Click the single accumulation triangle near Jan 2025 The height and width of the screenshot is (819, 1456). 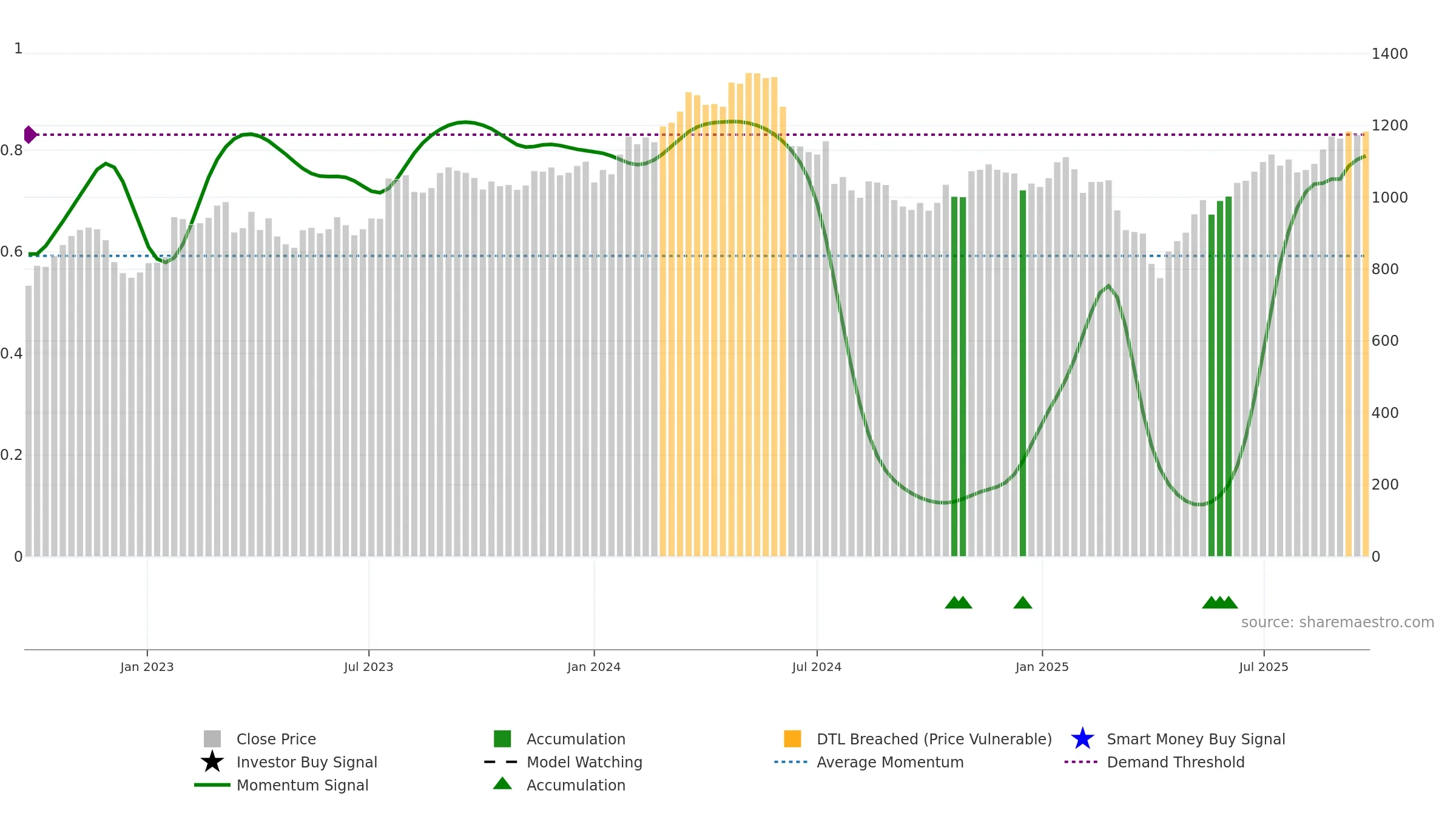click(1023, 602)
